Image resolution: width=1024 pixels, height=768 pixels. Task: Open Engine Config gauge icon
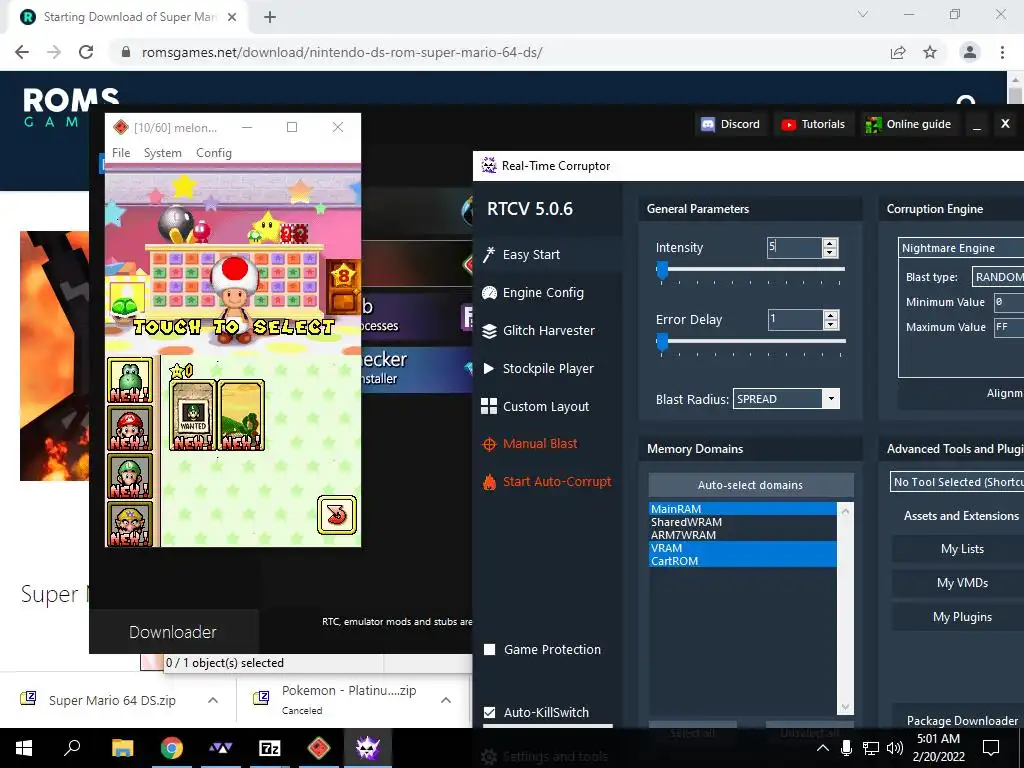click(x=489, y=293)
